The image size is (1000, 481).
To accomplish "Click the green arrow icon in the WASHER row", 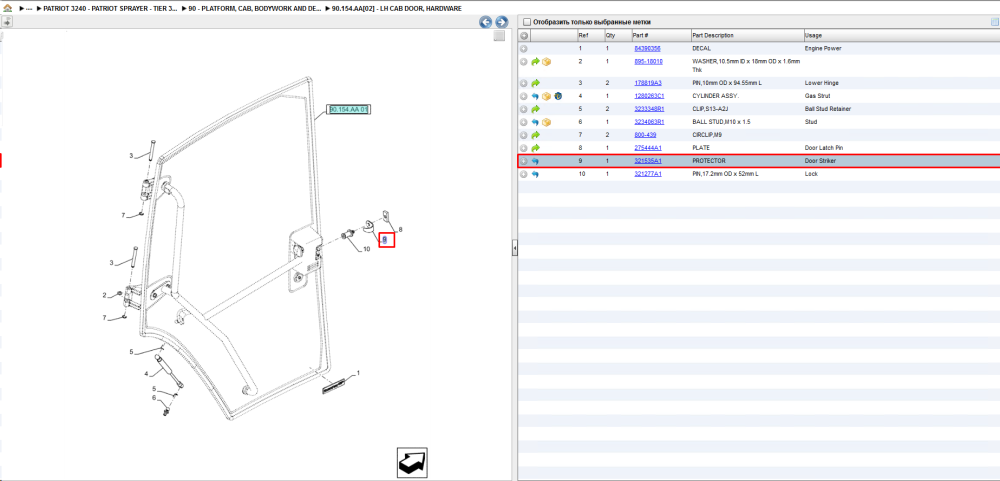I will point(535,62).
